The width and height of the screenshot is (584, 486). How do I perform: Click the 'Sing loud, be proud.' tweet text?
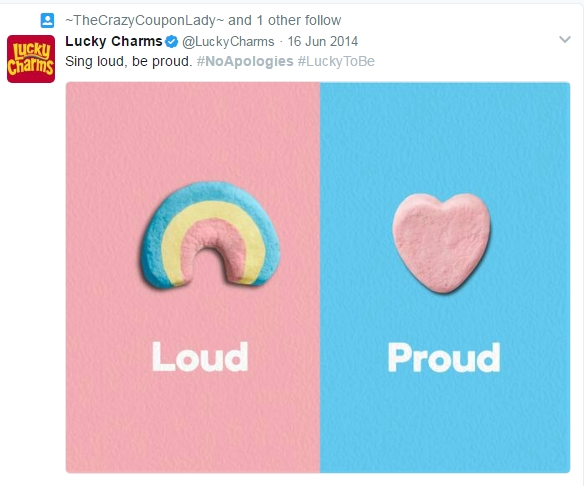[x=129, y=61]
